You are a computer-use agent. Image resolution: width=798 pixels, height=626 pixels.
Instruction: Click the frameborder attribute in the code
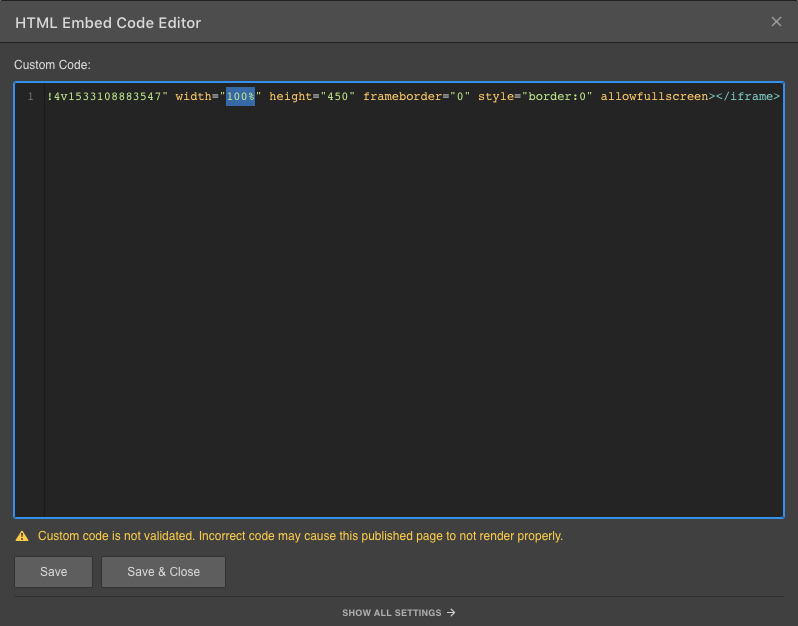[402, 97]
